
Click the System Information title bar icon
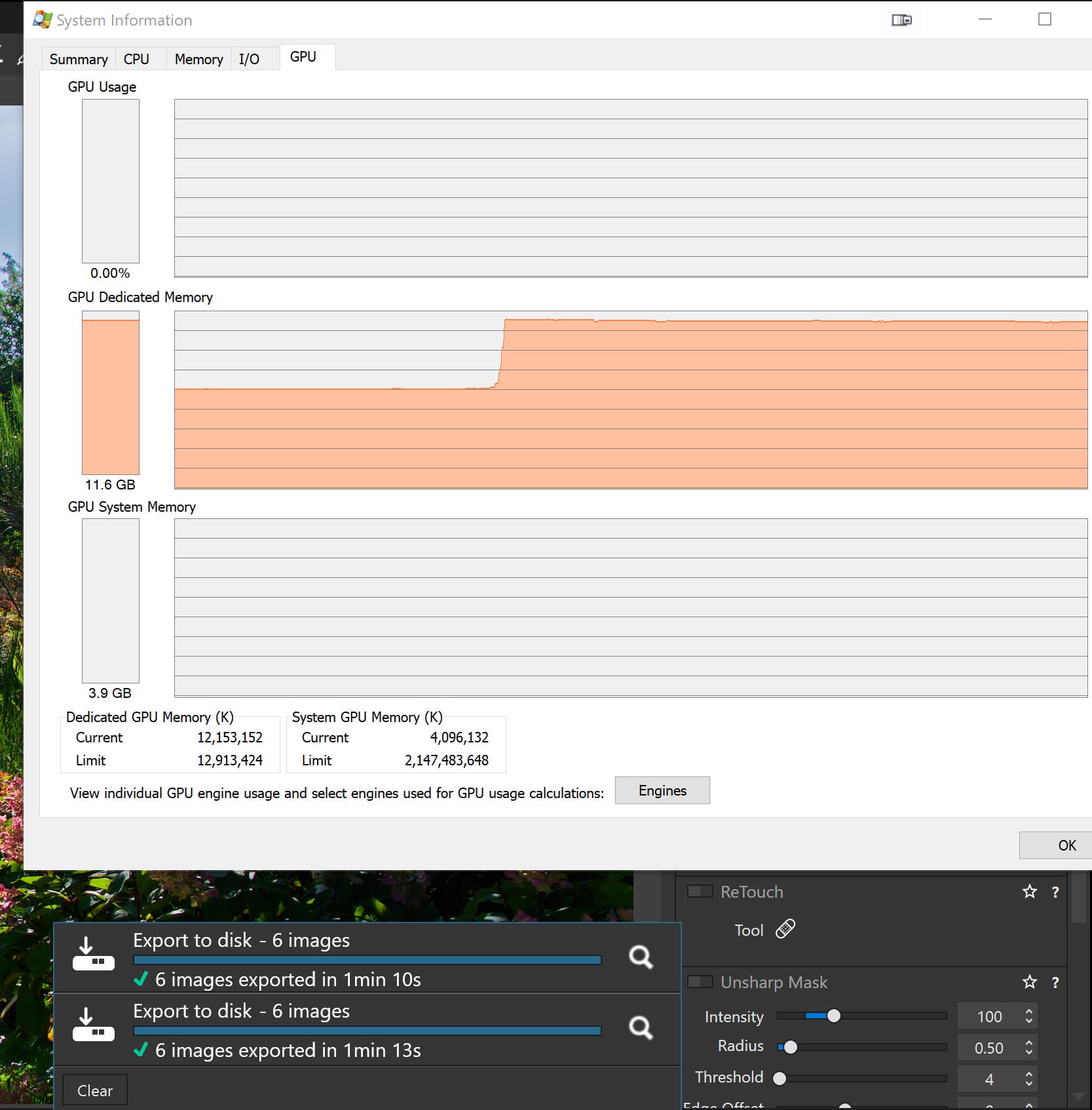[x=43, y=20]
